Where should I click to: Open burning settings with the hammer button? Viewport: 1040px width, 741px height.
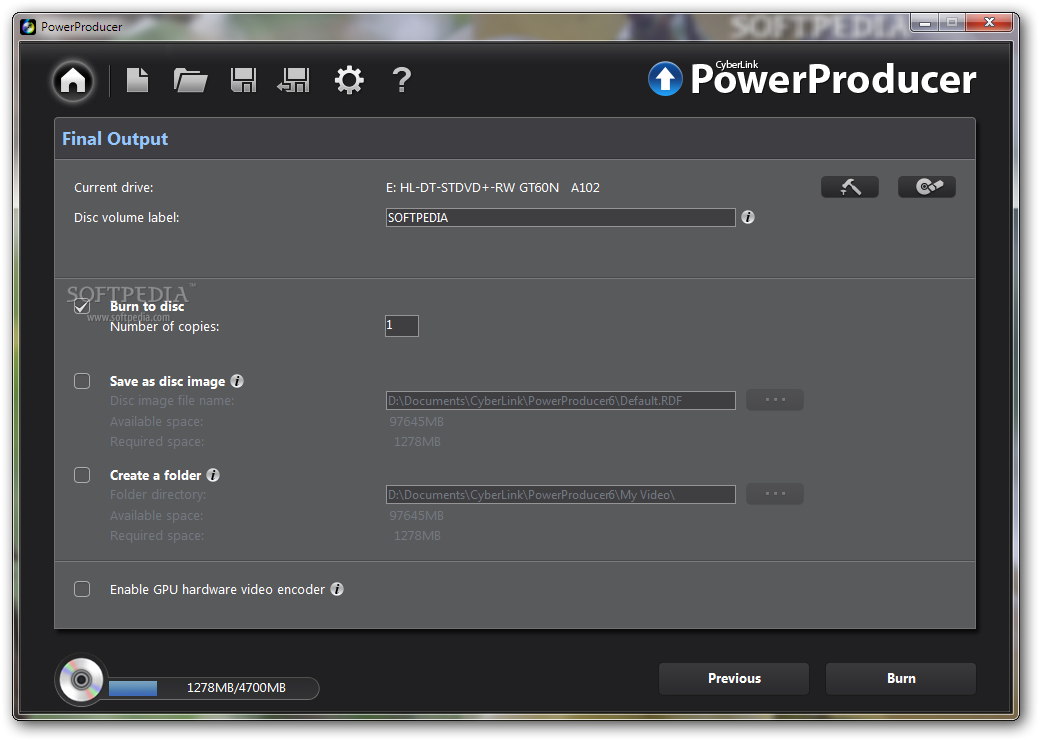850,187
